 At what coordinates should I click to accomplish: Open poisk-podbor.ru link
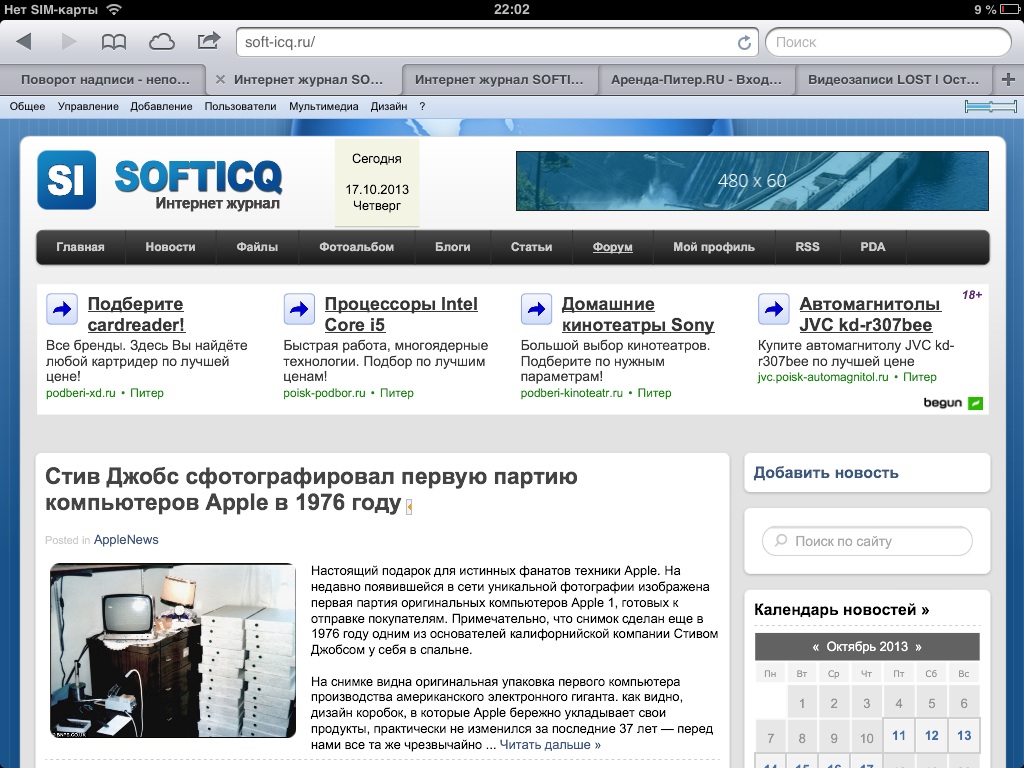325,393
